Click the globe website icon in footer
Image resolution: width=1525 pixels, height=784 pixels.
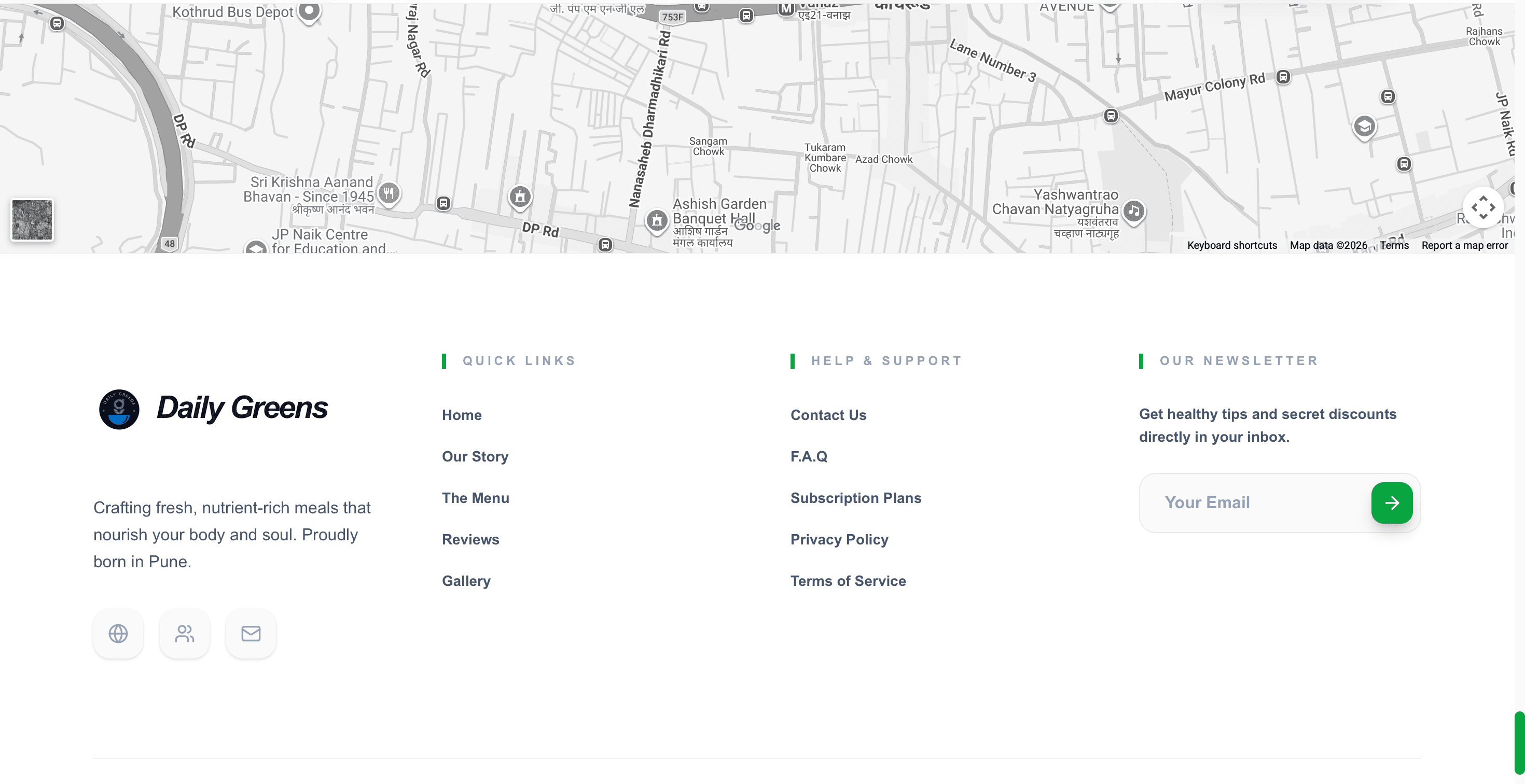coord(118,634)
